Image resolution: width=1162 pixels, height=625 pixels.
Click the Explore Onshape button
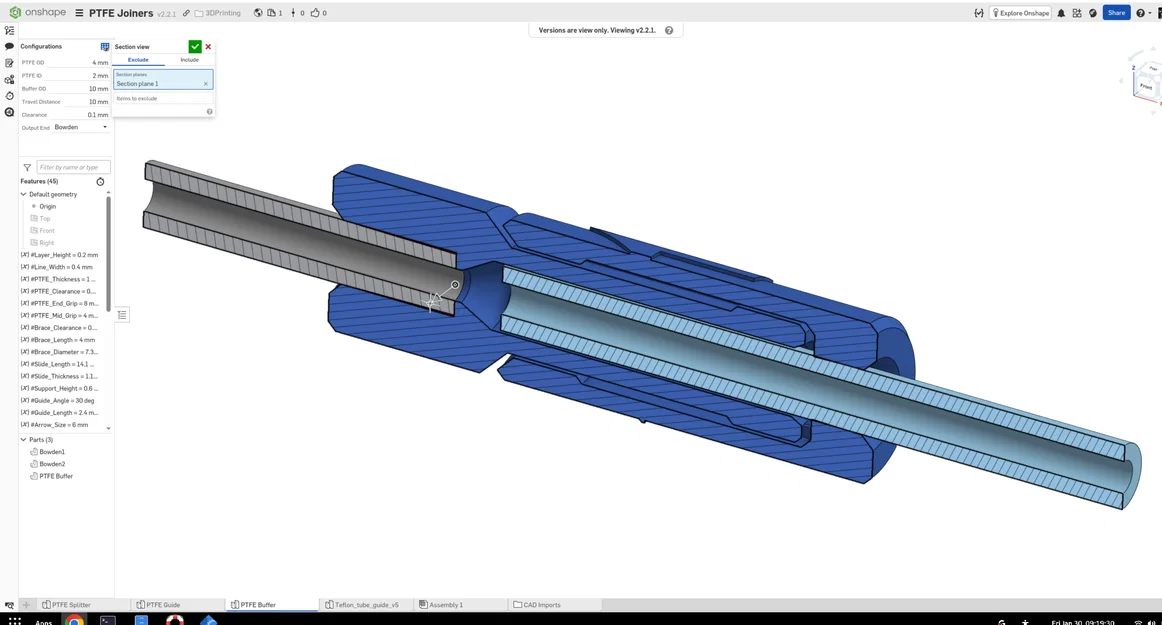1020,13
